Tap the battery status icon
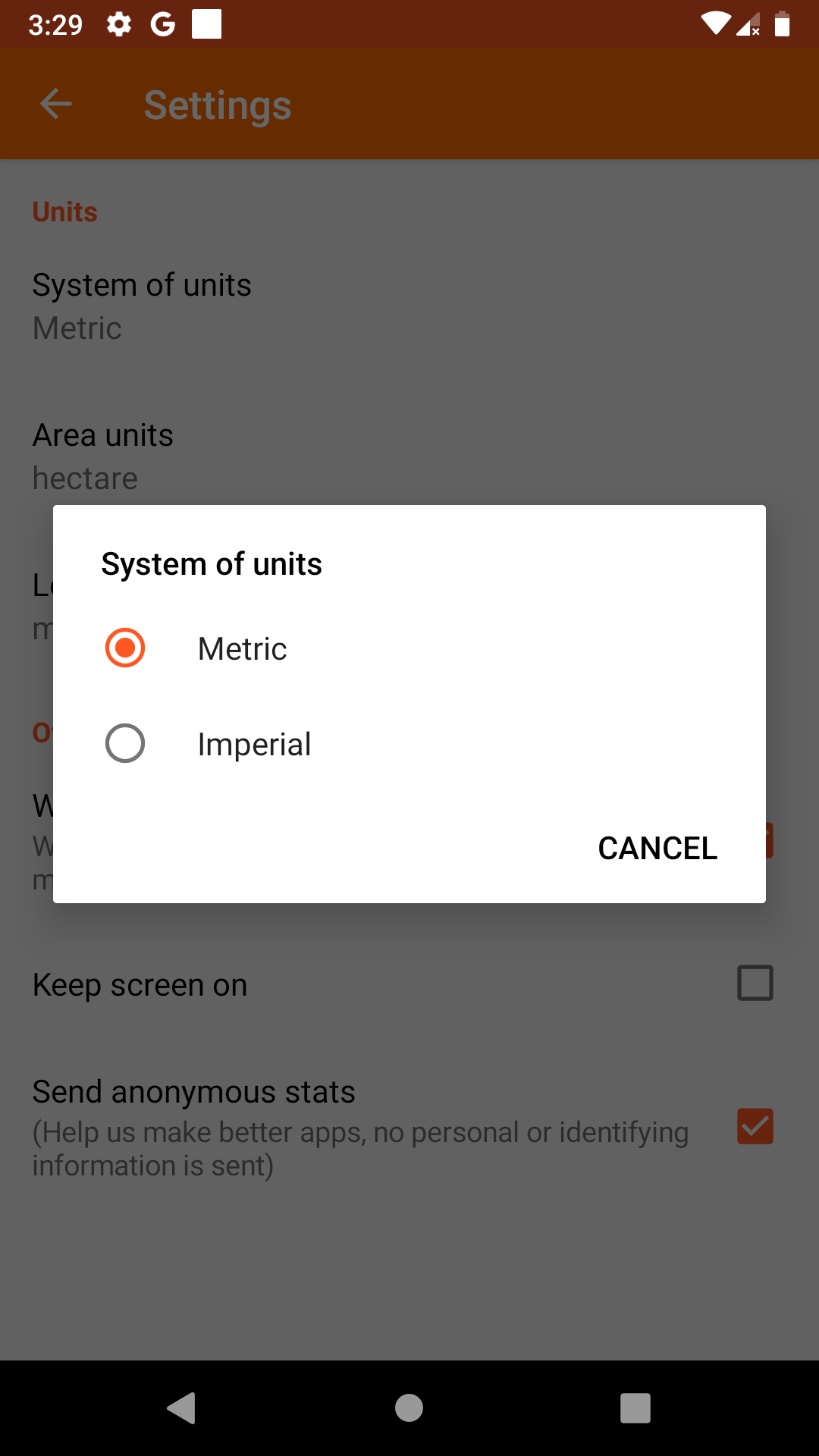Image resolution: width=819 pixels, height=1456 pixels. pos(783,24)
